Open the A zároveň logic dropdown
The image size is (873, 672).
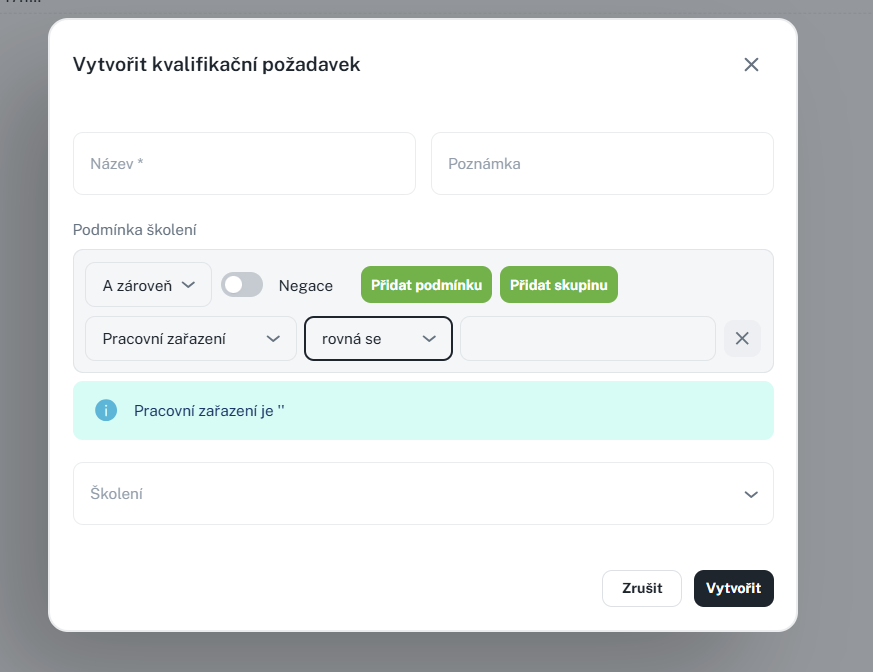coord(148,285)
